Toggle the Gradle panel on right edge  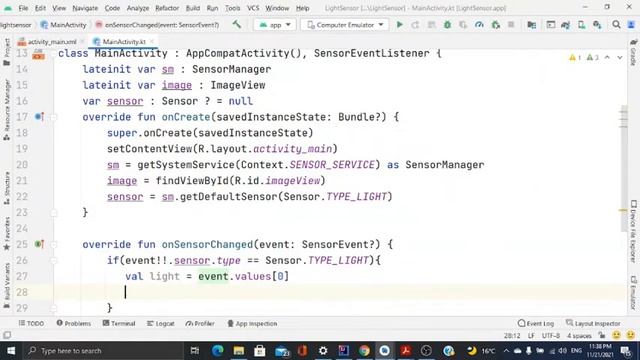click(x=633, y=52)
